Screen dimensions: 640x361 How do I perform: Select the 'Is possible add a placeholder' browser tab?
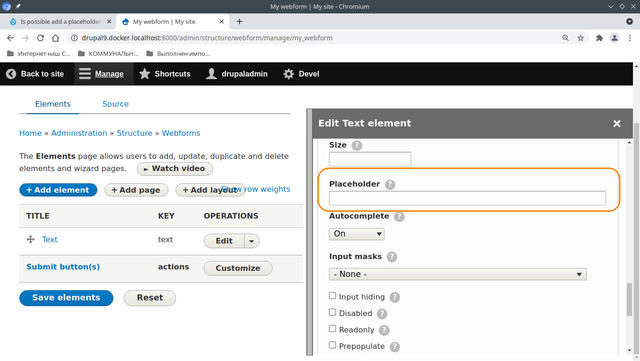pyautogui.click(x=60, y=22)
